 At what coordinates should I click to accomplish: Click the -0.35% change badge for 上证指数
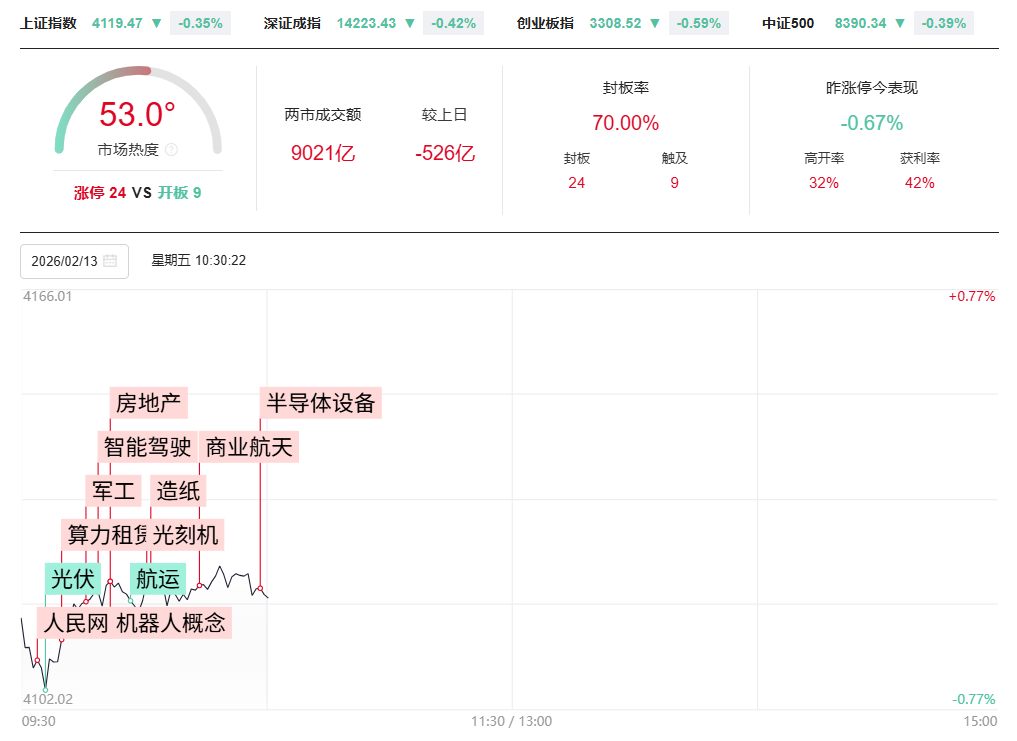pos(200,23)
